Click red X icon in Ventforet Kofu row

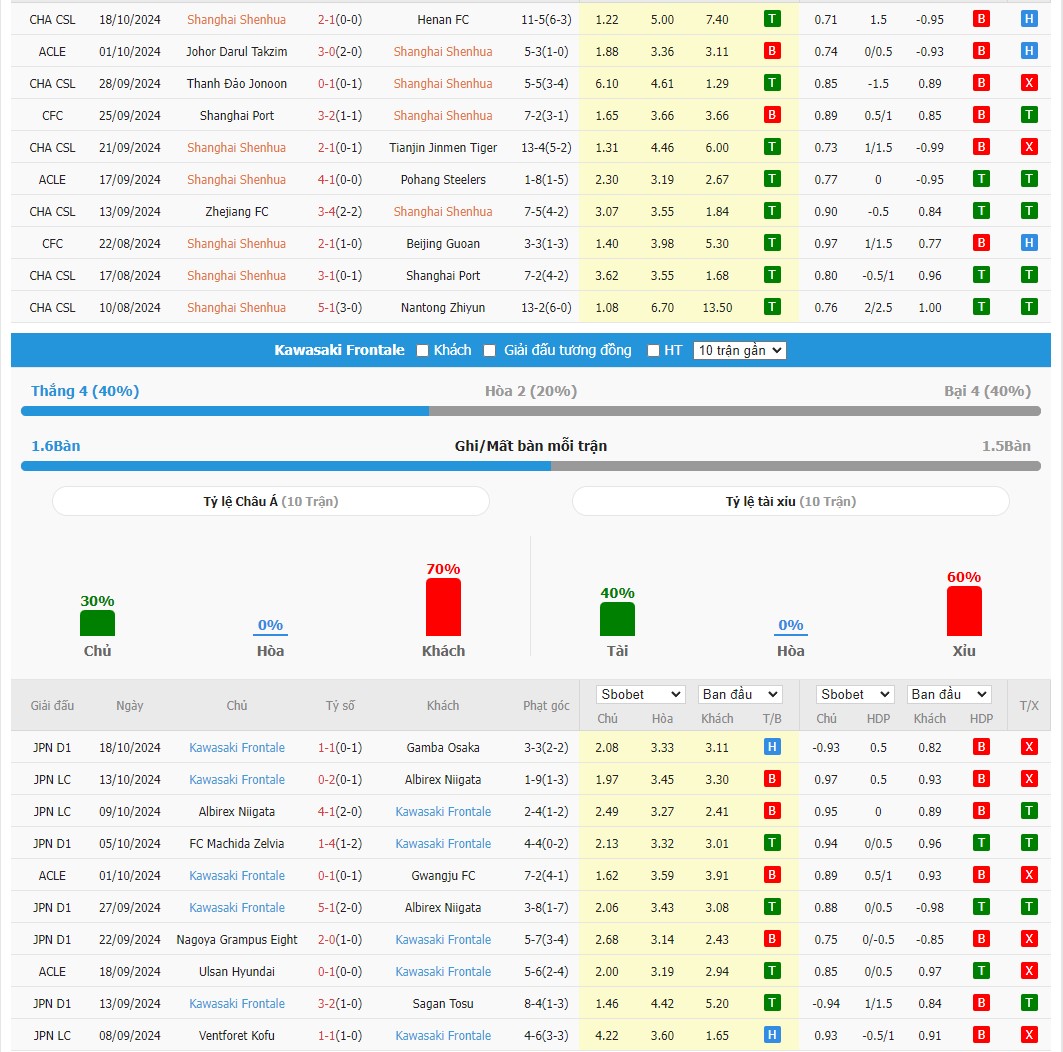[x=1029, y=1035]
